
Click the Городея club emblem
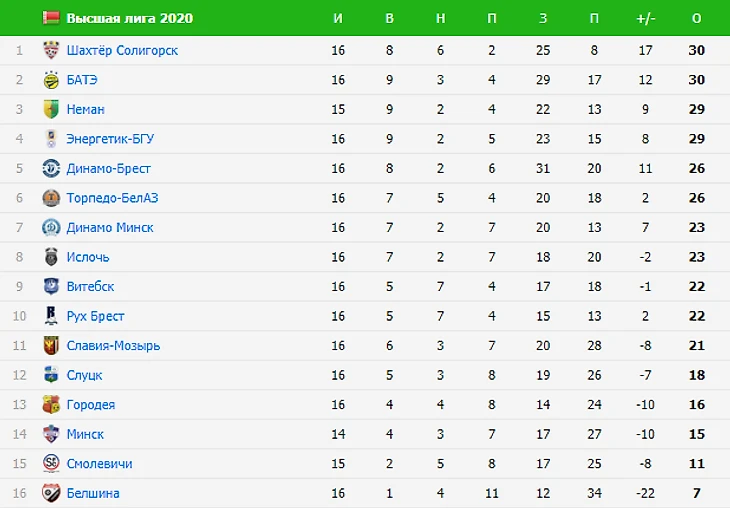pos(51,405)
